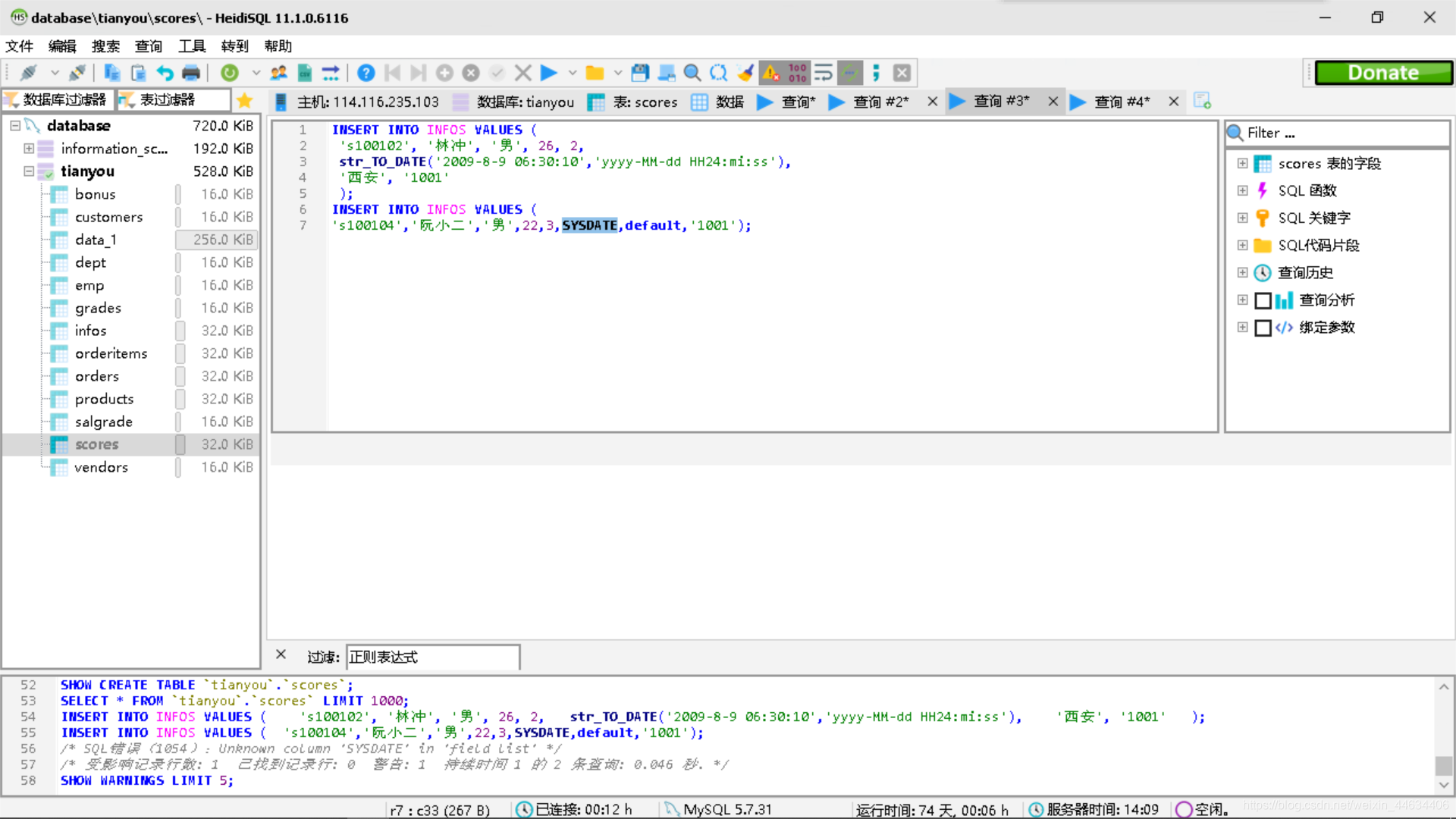The height and width of the screenshot is (819, 1456).
Task: Check the 绑定参数 checkbox
Action: point(1263,328)
